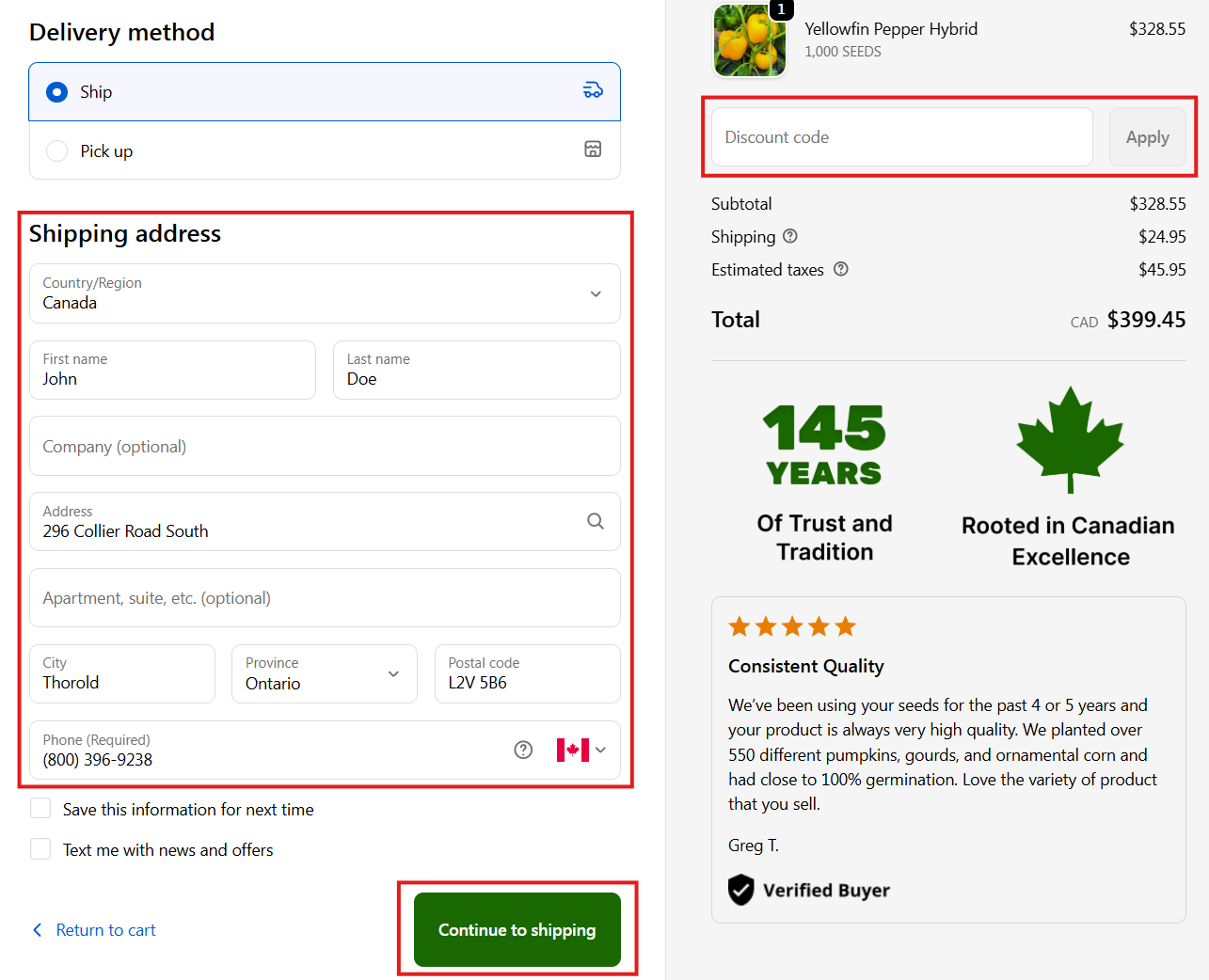Click the shipping truck icon
The height and width of the screenshot is (980, 1209).
(x=593, y=90)
